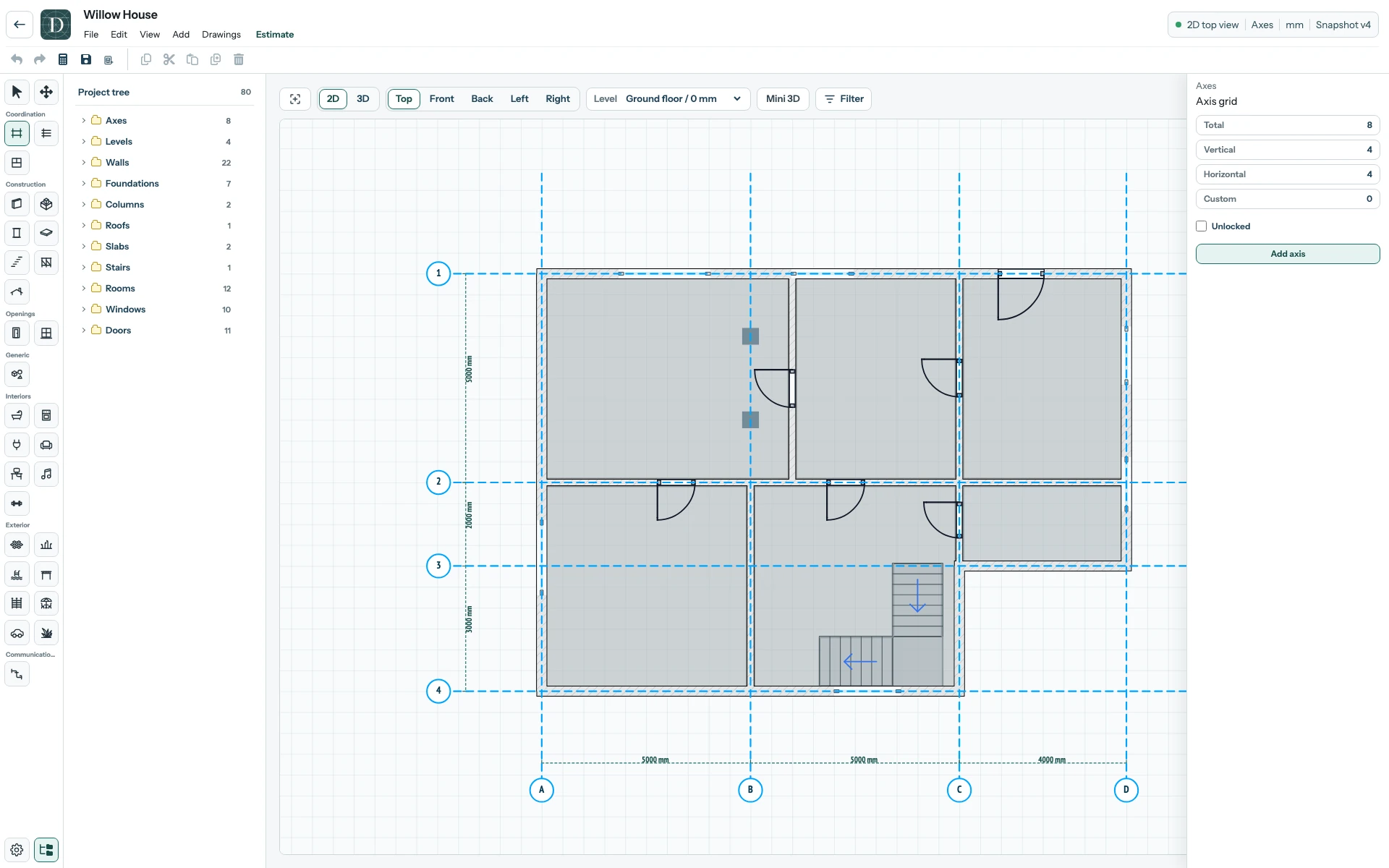Click the Add axis button
The image size is (1389, 868).
pos(1288,254)
